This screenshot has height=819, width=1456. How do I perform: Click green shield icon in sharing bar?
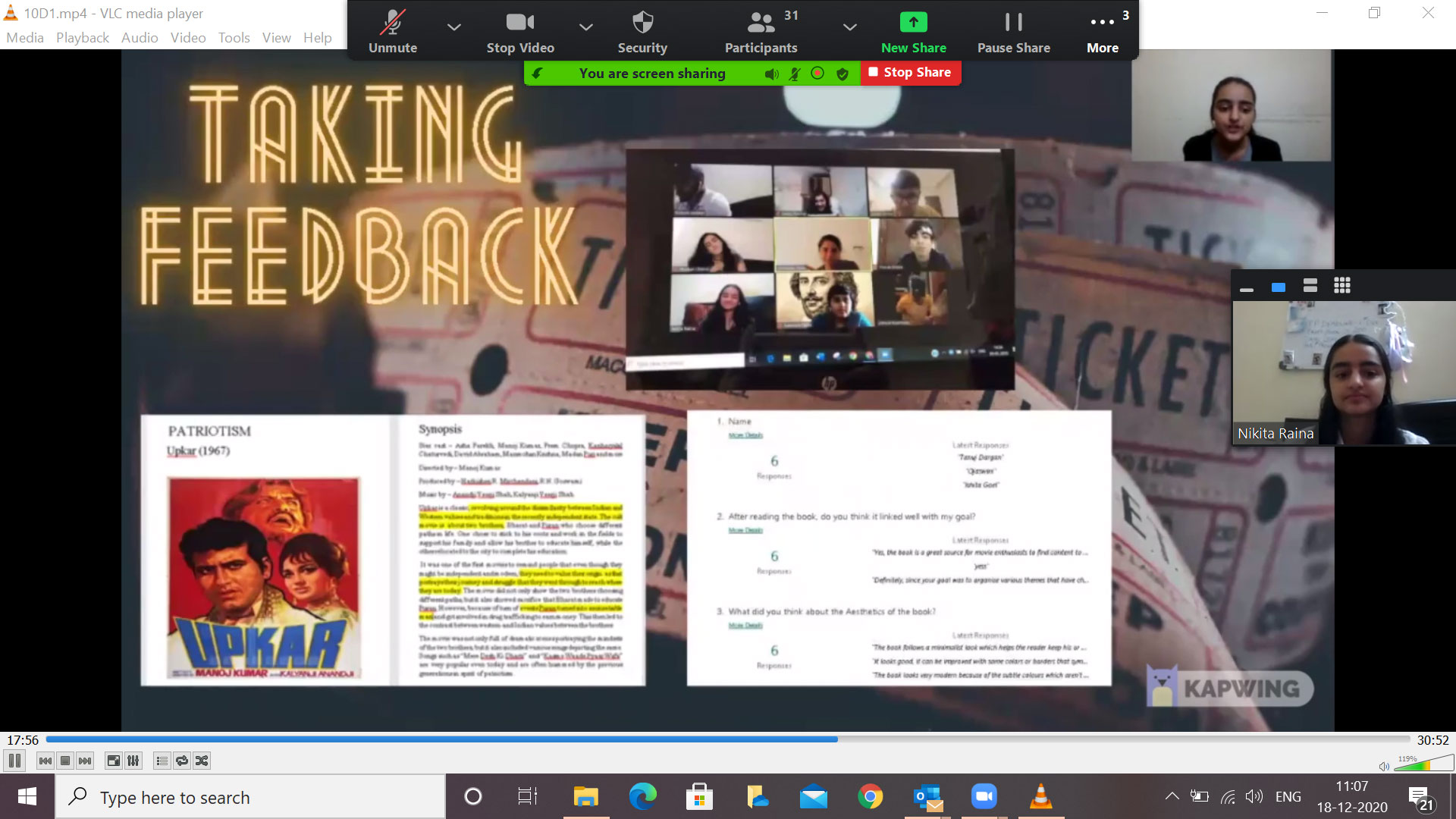coord(842,74)
